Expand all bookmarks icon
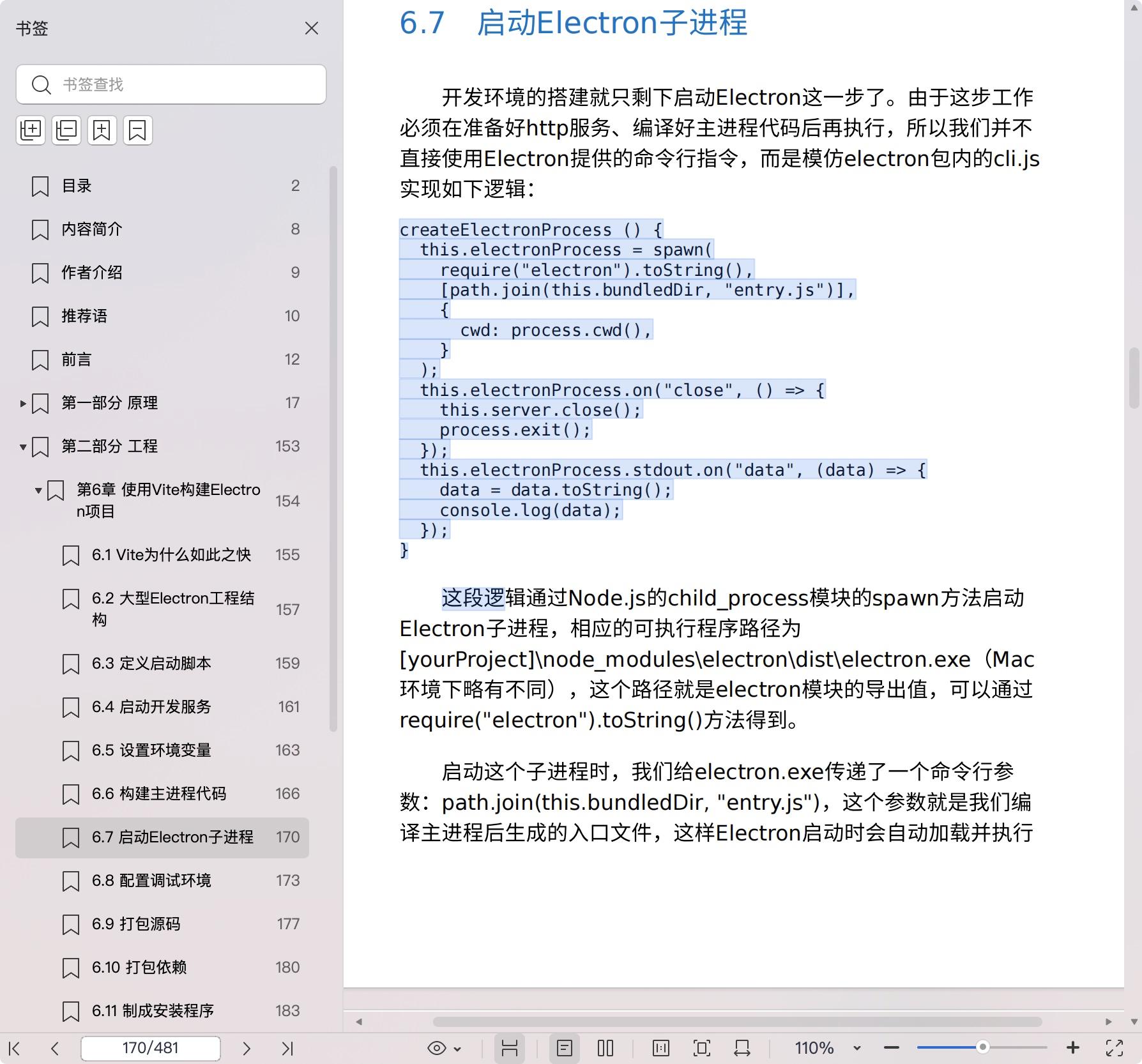Screen dimensions: 1142x1064 point(31,130)
